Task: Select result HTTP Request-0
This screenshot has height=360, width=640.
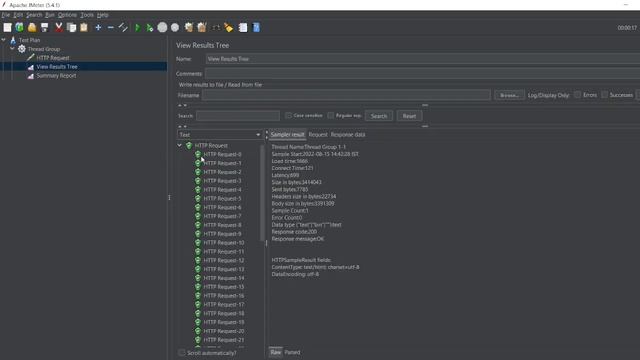Action: (222, 154)
